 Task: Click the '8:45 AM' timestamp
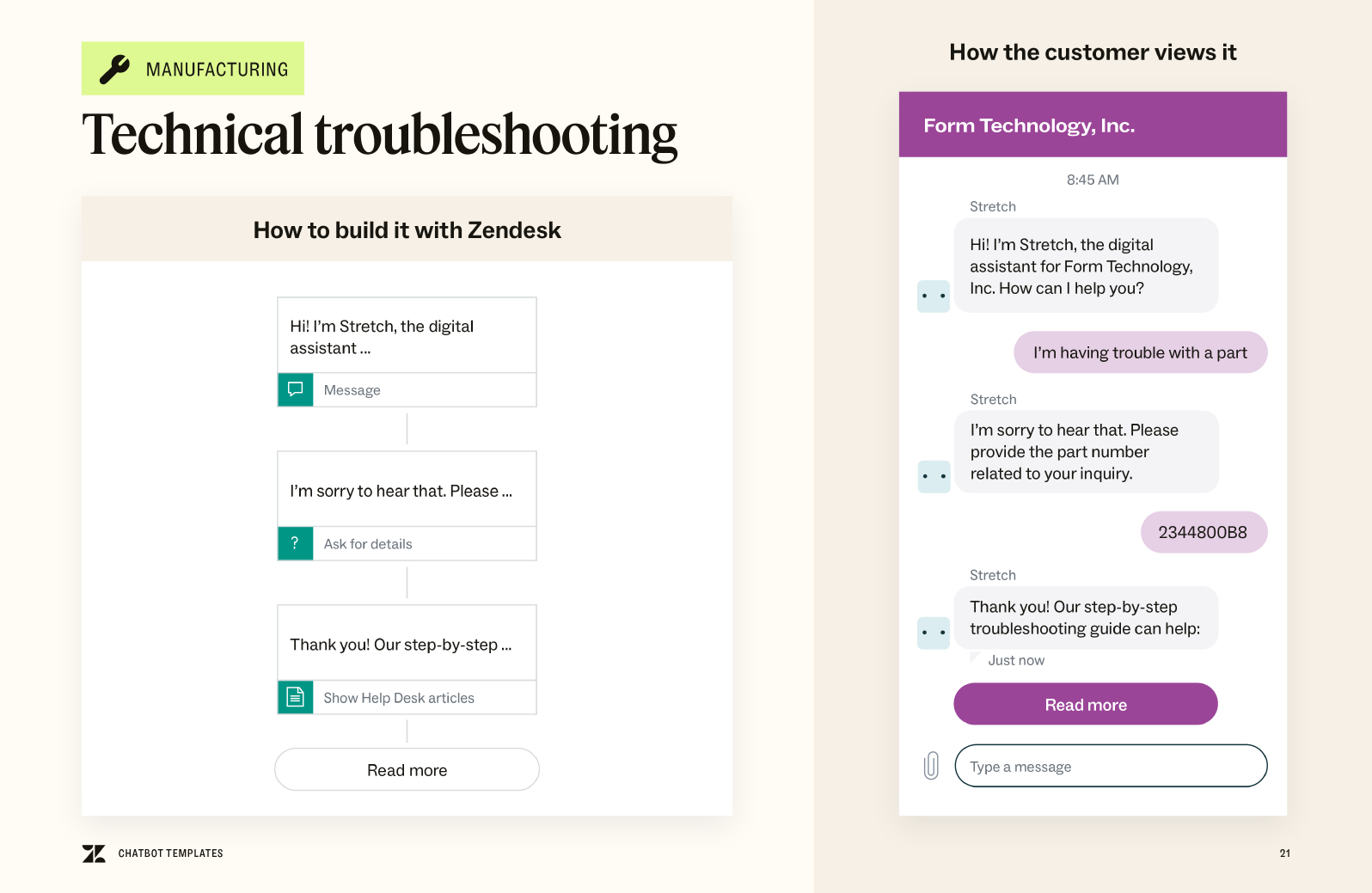pyautogui.click(x=1093, y=180)
